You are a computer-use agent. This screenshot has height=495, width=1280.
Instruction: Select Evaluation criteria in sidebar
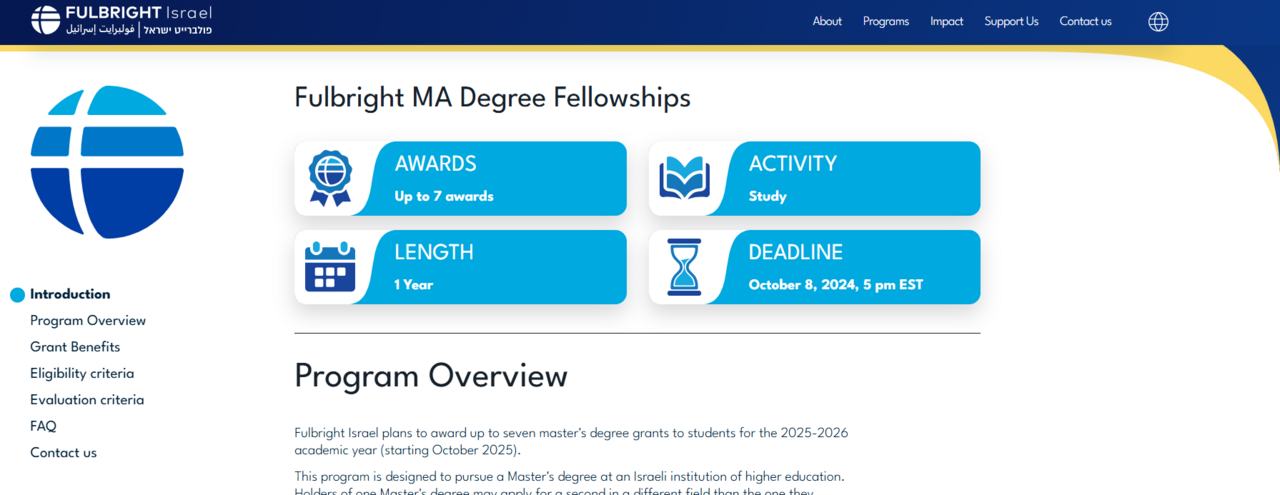point(87,400)
